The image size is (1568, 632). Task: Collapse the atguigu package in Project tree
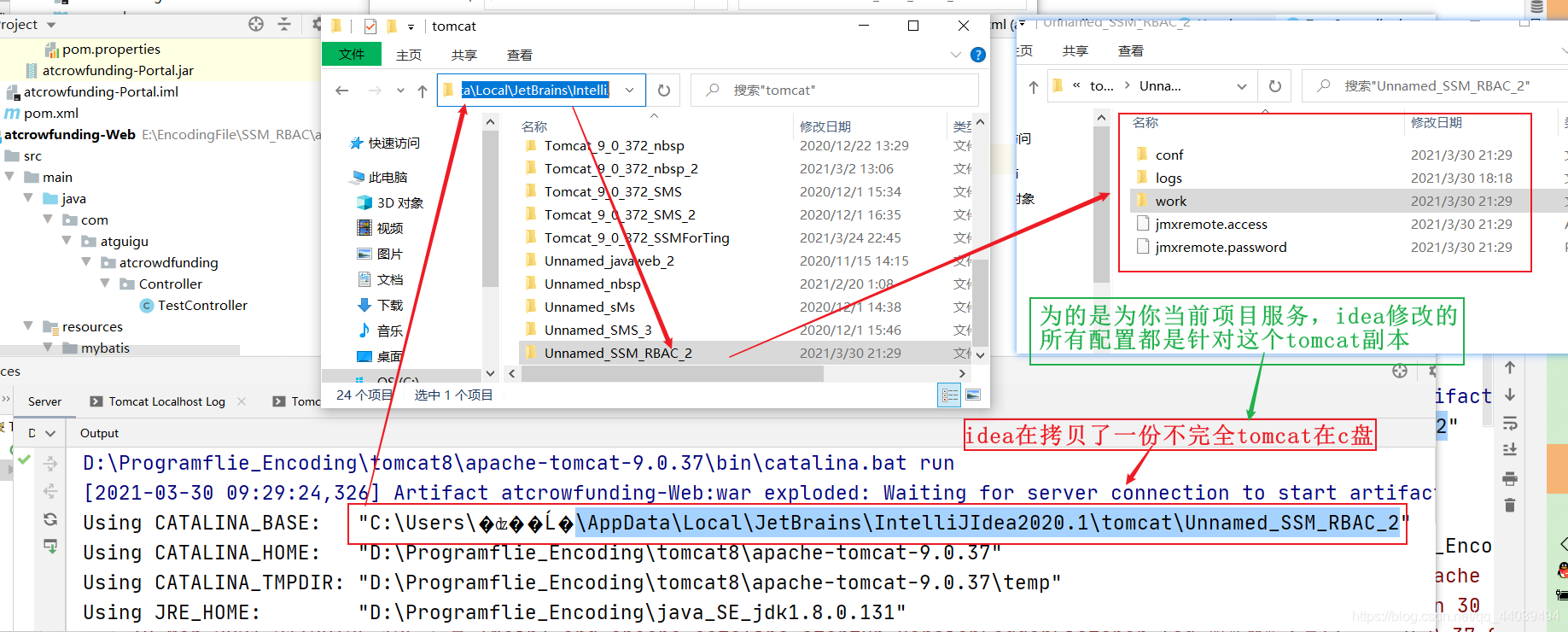pos(67,241)
